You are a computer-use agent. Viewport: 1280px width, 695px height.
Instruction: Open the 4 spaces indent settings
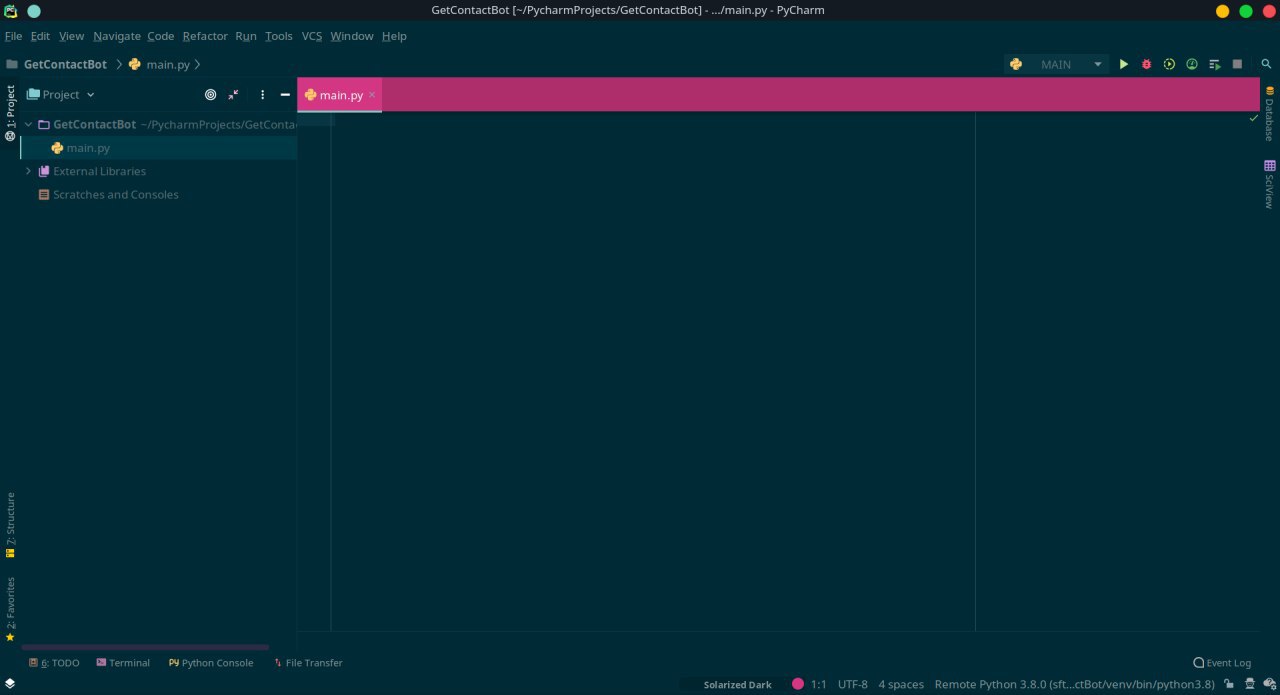pyautogui.click(x=901, y=684)
